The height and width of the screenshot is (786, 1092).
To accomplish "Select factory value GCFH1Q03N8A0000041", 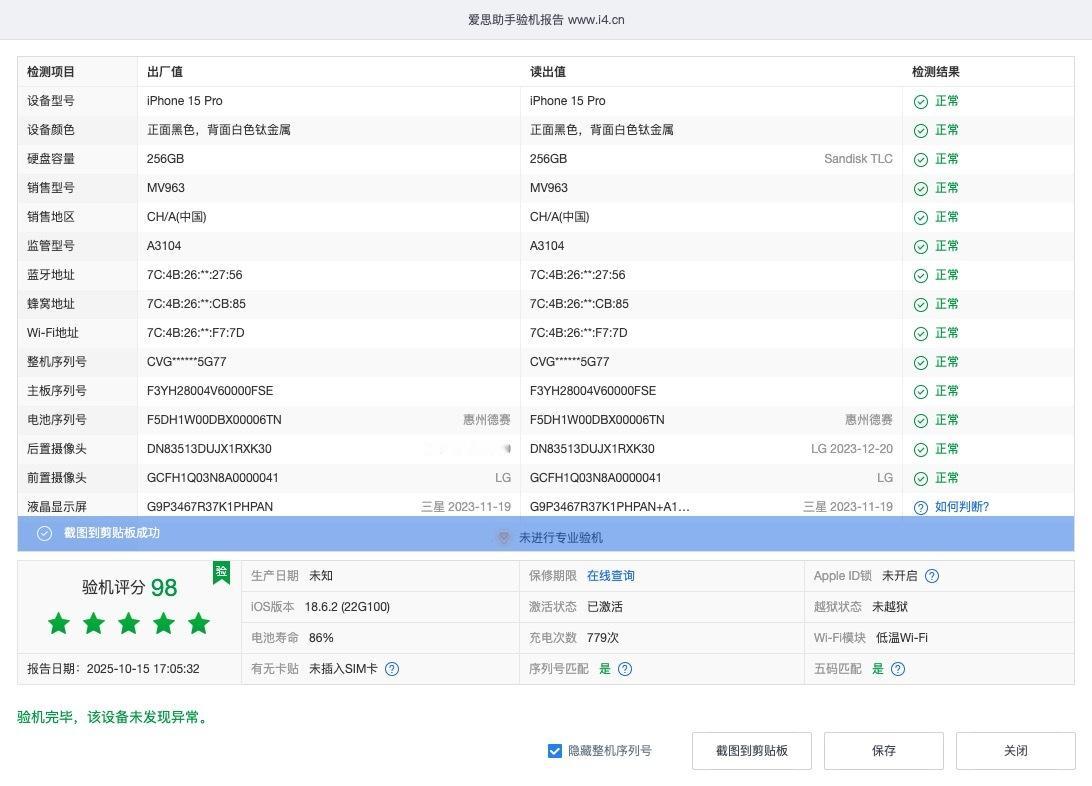I will click(x=212, y=478).
